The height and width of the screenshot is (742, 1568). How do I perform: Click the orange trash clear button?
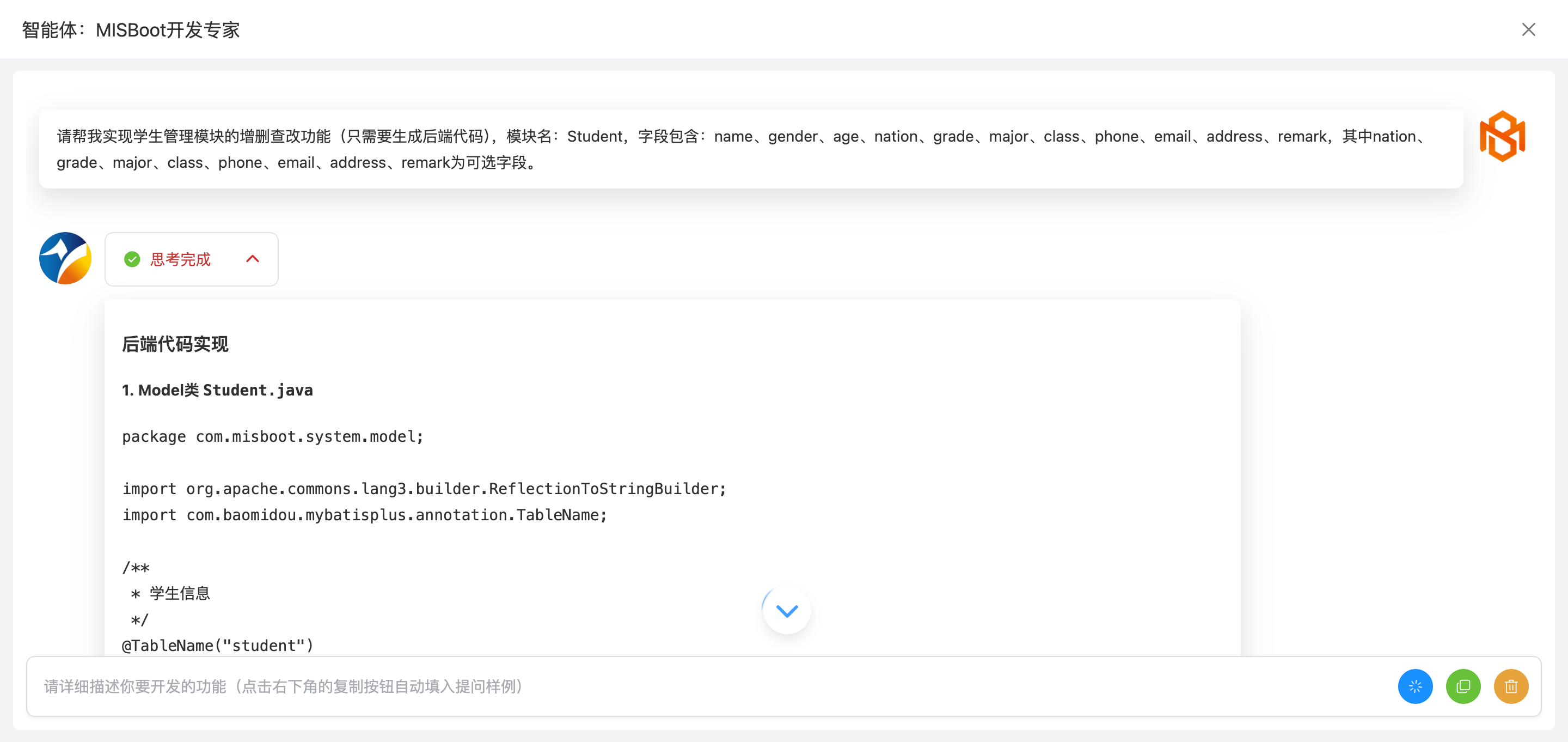pos(1511,686)
